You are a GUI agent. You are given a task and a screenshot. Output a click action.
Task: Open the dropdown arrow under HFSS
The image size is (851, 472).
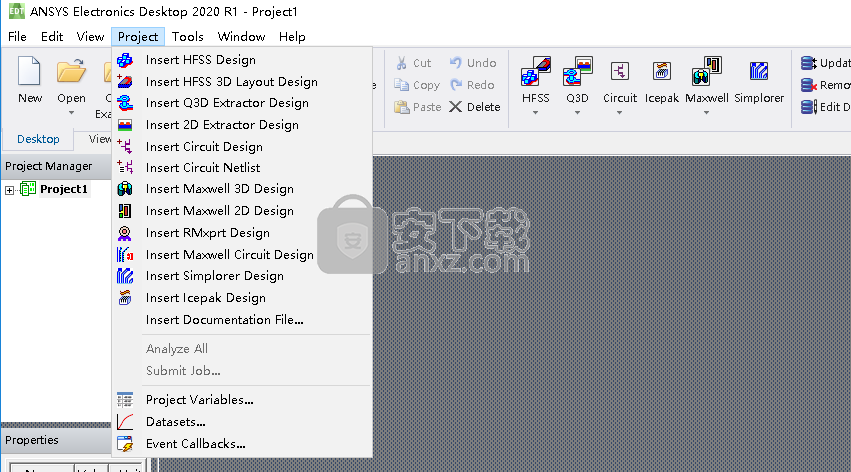tap(535, 113)
